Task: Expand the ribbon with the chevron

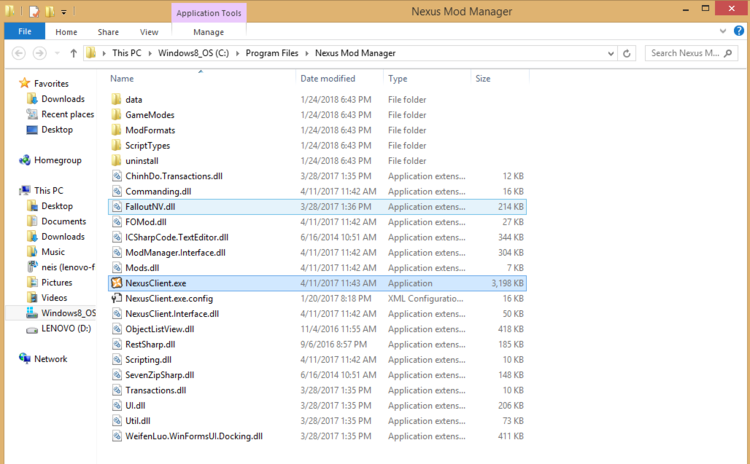Action: coord(723,31)
